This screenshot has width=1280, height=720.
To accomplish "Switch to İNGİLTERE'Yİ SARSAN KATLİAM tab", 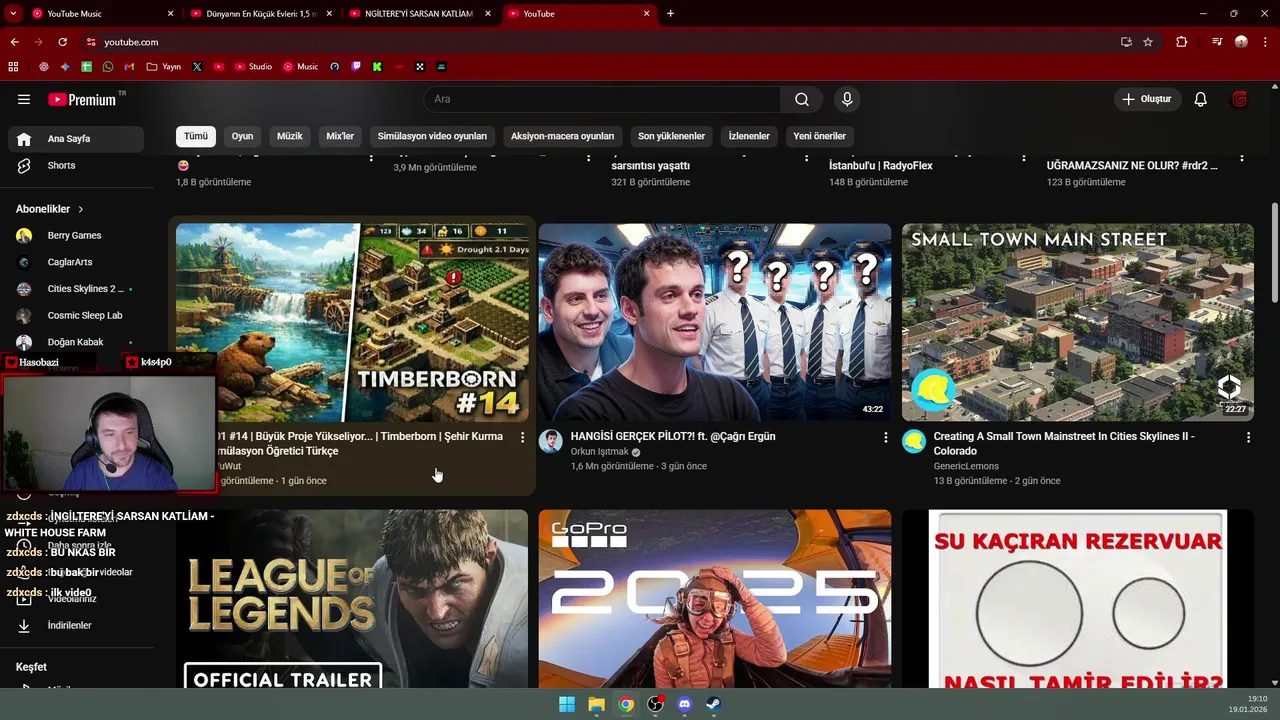I will pyautogui.click(x=419, y=14).
